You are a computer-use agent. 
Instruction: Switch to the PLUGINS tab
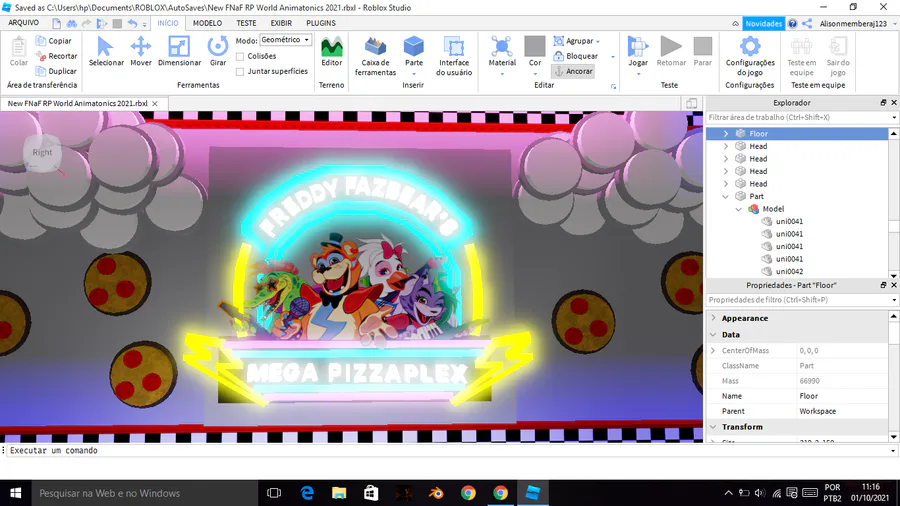[x=321, y=23]
